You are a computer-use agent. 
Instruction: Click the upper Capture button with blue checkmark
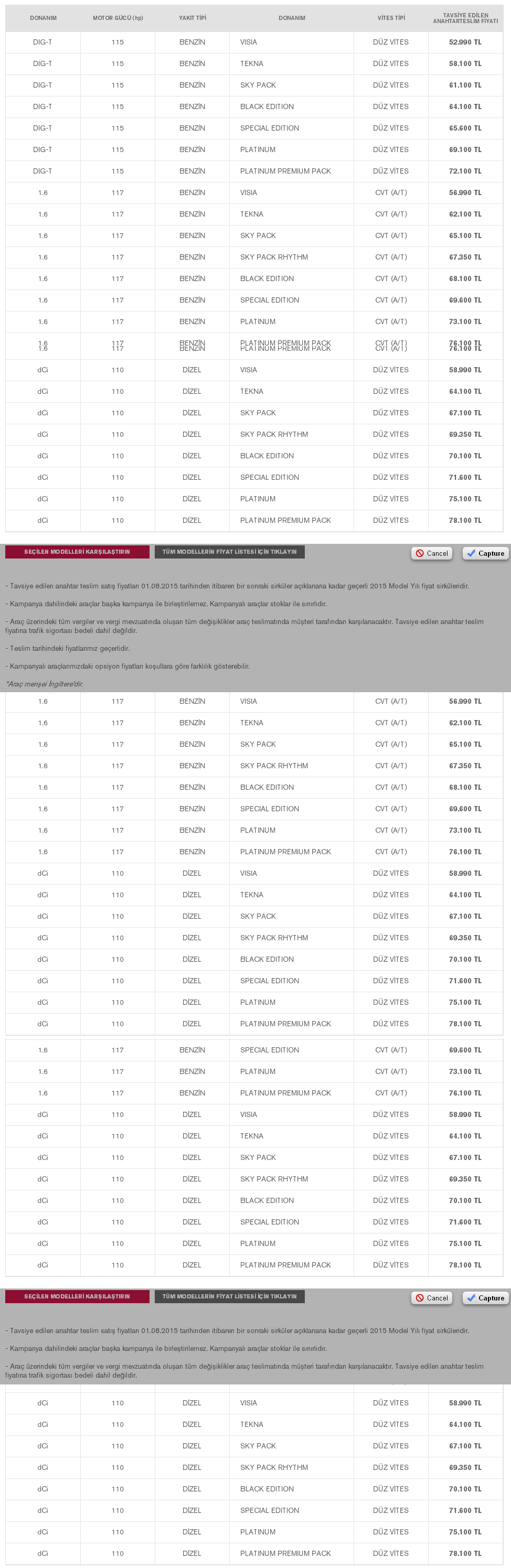point(485,553)
